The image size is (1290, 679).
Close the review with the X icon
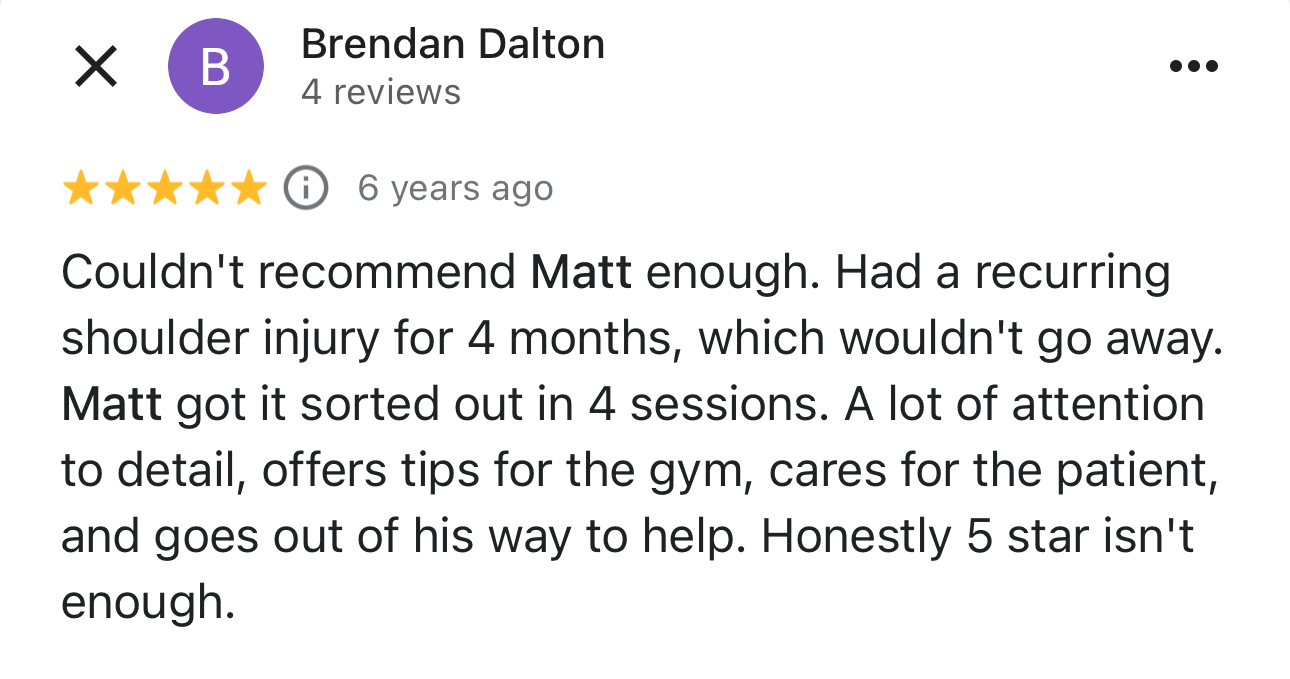[96, 67]
